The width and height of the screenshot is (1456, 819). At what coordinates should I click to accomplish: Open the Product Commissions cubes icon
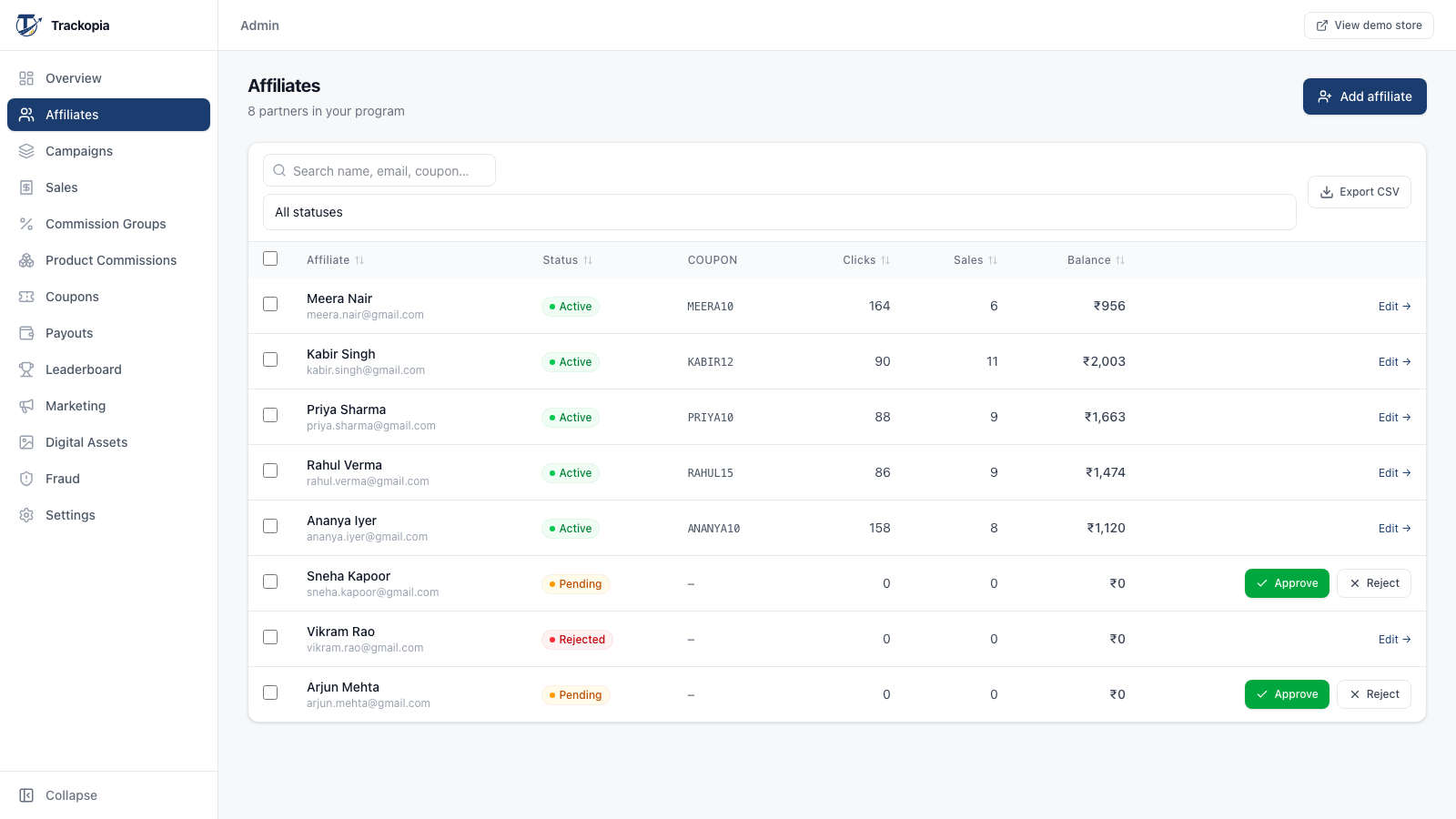[26, 260]
